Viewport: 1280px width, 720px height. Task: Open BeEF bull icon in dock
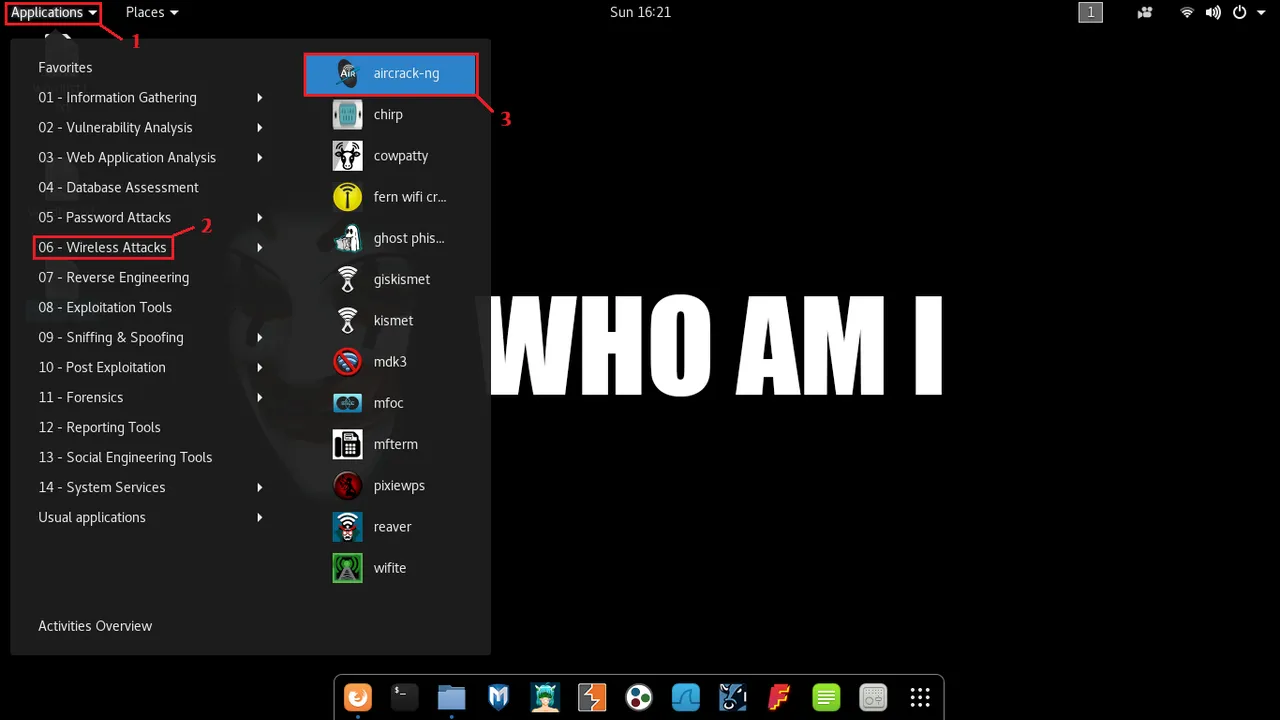(x=733, y=696)
